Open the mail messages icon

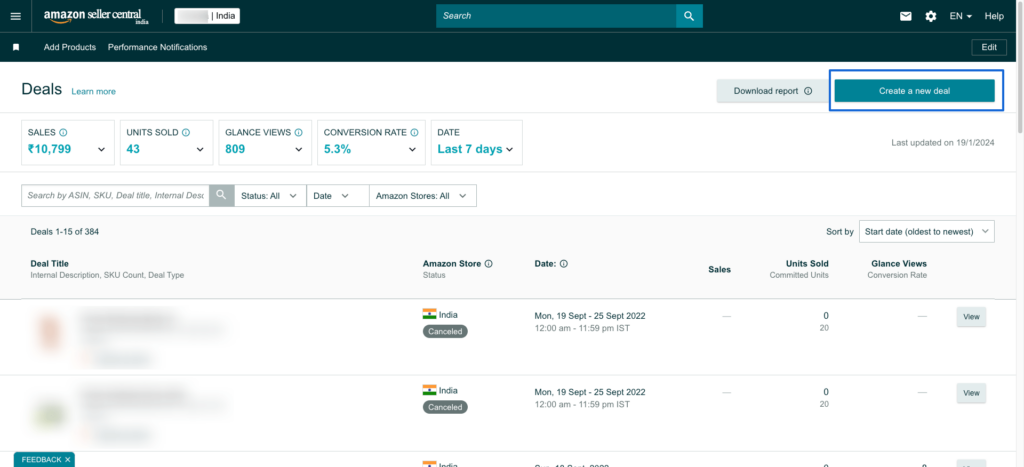906,16
